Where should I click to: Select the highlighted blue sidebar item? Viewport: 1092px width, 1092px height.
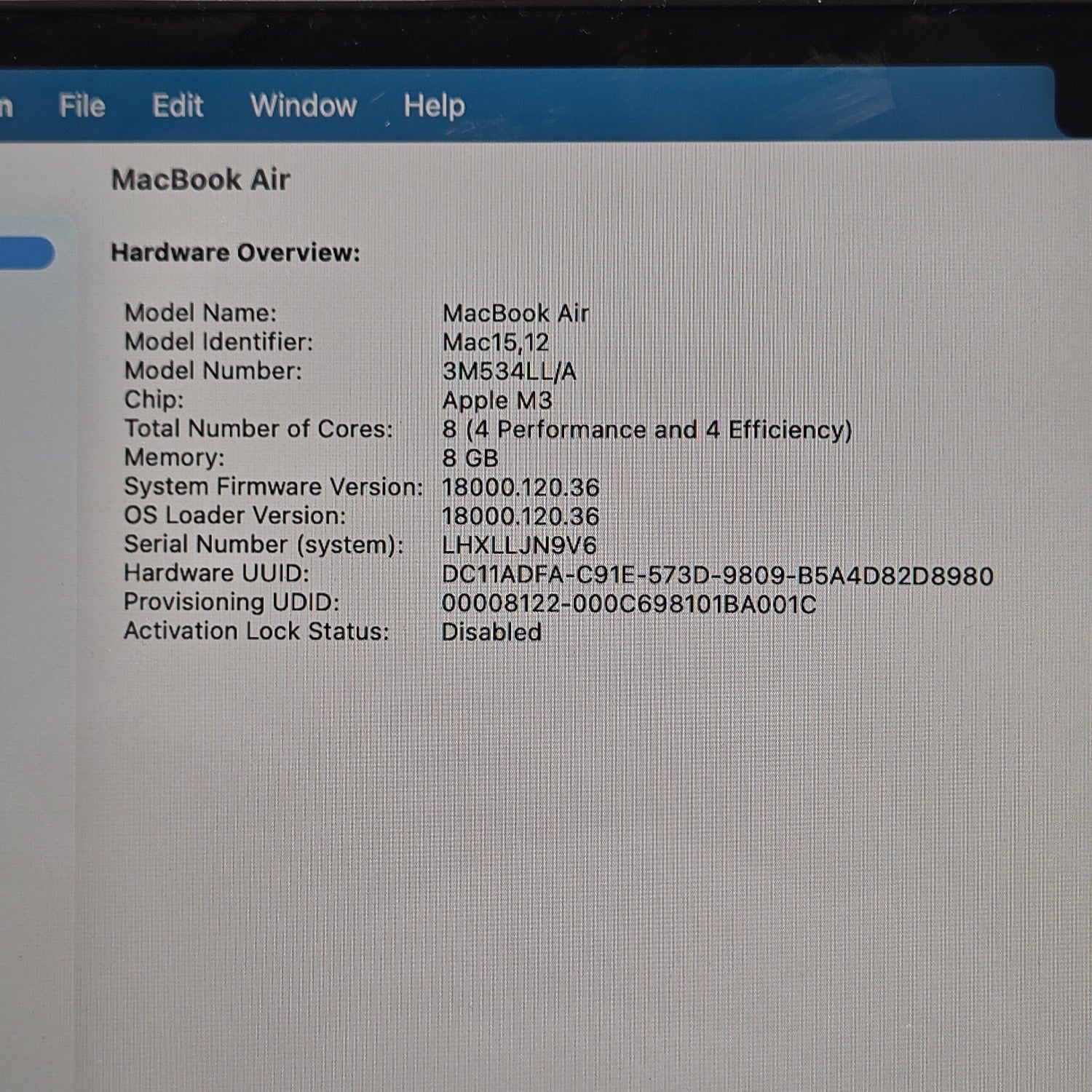(x=27, y=253)
